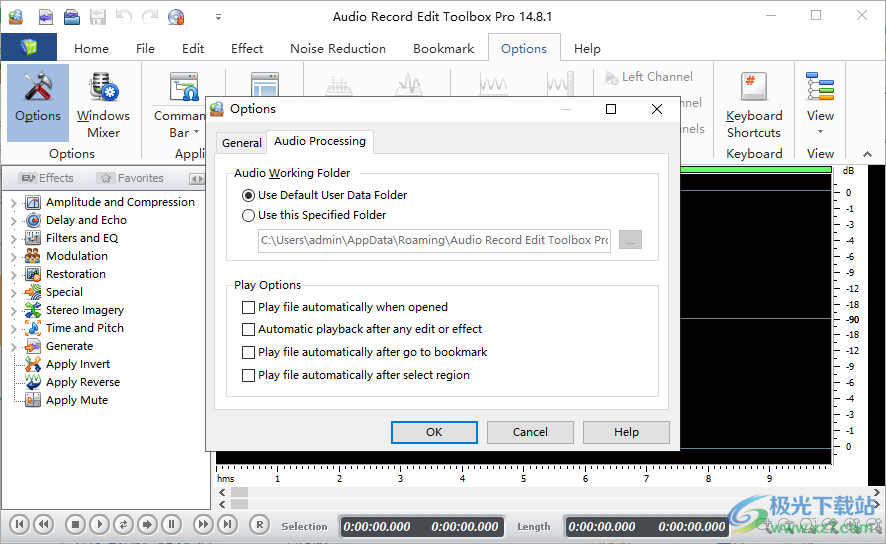Click the Time and Pitch effects icon

pos(33,328)
